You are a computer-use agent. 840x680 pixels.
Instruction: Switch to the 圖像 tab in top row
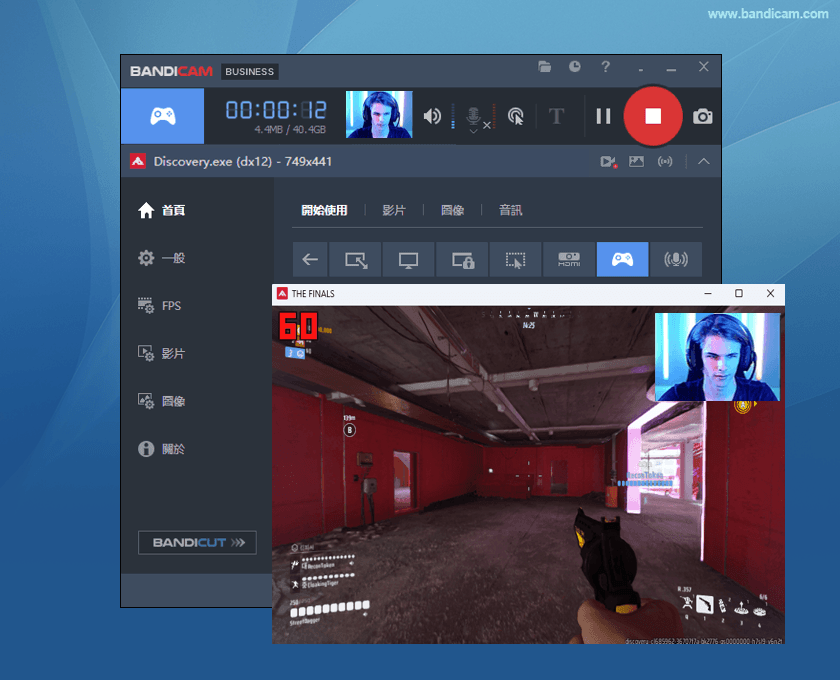tap(452, 210)
